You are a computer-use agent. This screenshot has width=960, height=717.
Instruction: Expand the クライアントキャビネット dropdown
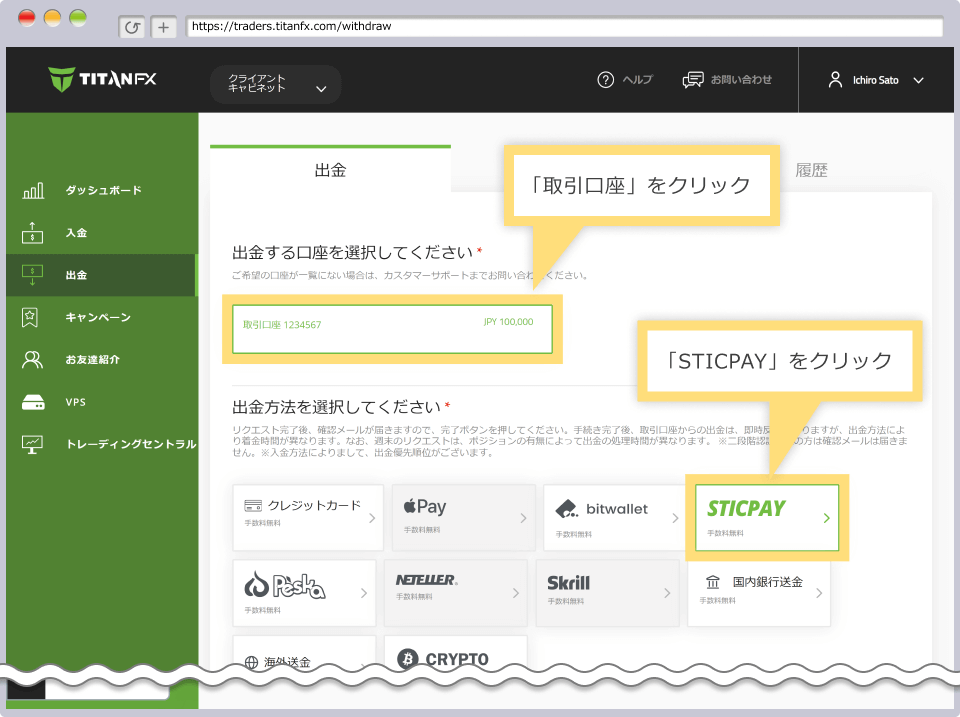pyautogui.click(x=276, y=84)
